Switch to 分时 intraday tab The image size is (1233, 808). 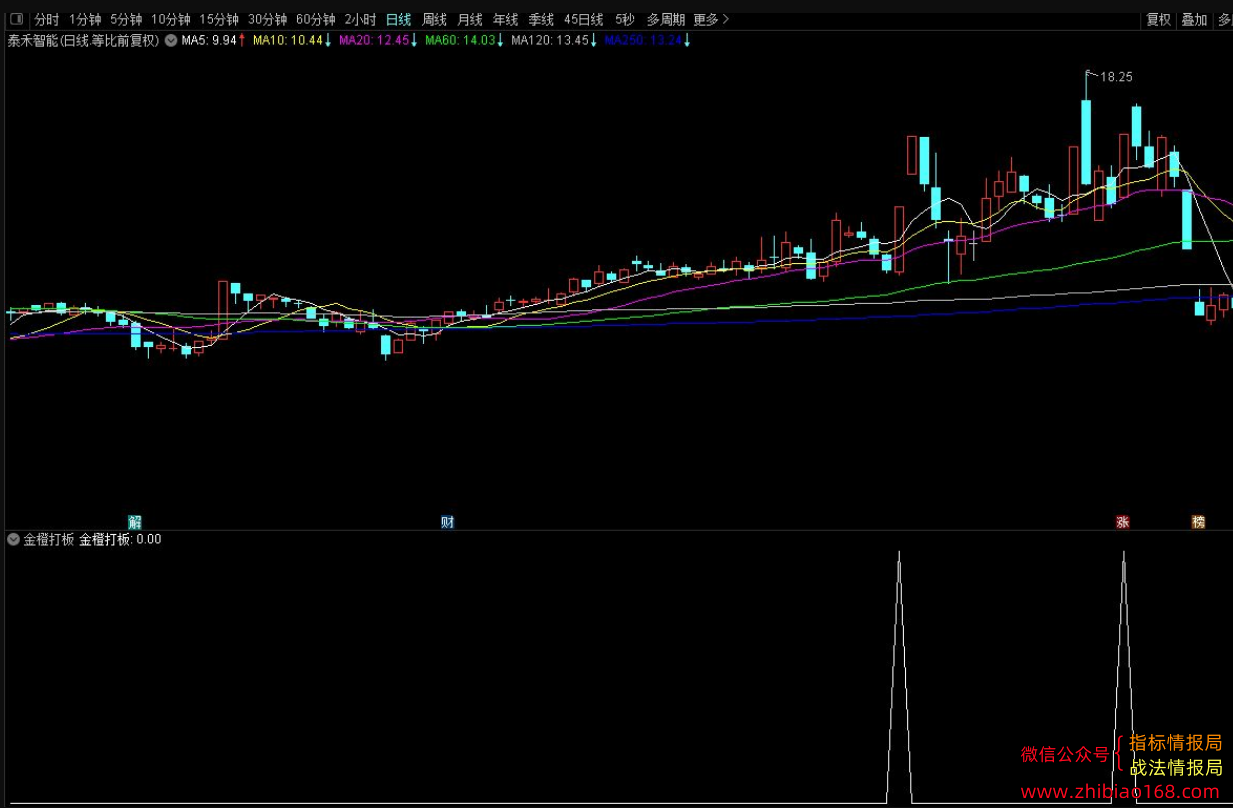click(47, 19)
